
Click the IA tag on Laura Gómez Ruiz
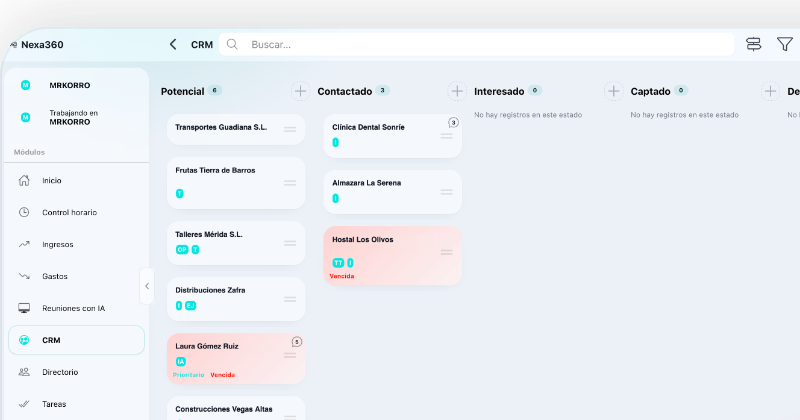pyautogui.click(x=181, y=362)
